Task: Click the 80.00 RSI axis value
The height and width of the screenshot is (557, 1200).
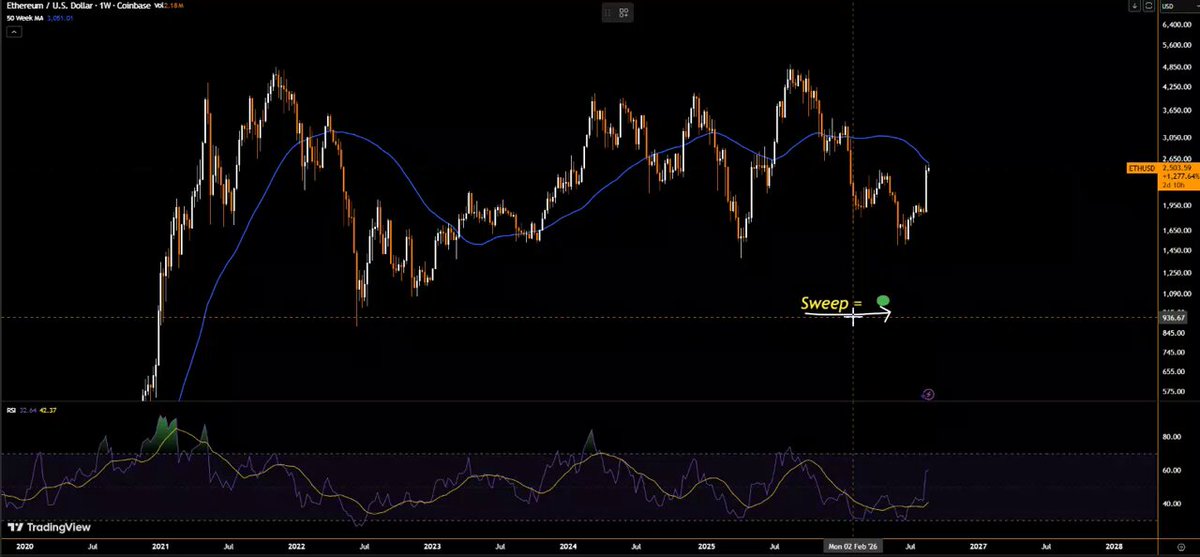Action: (x=1172, y=437)
